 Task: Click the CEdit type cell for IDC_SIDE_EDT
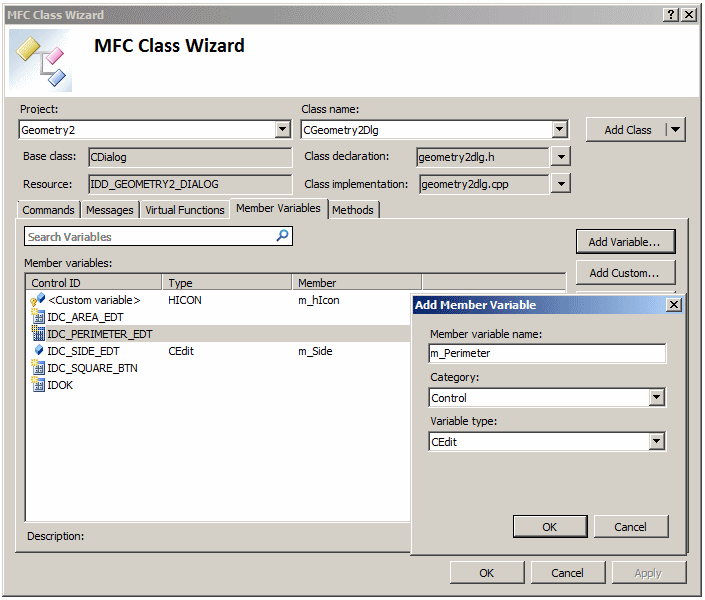pos(181,351)
